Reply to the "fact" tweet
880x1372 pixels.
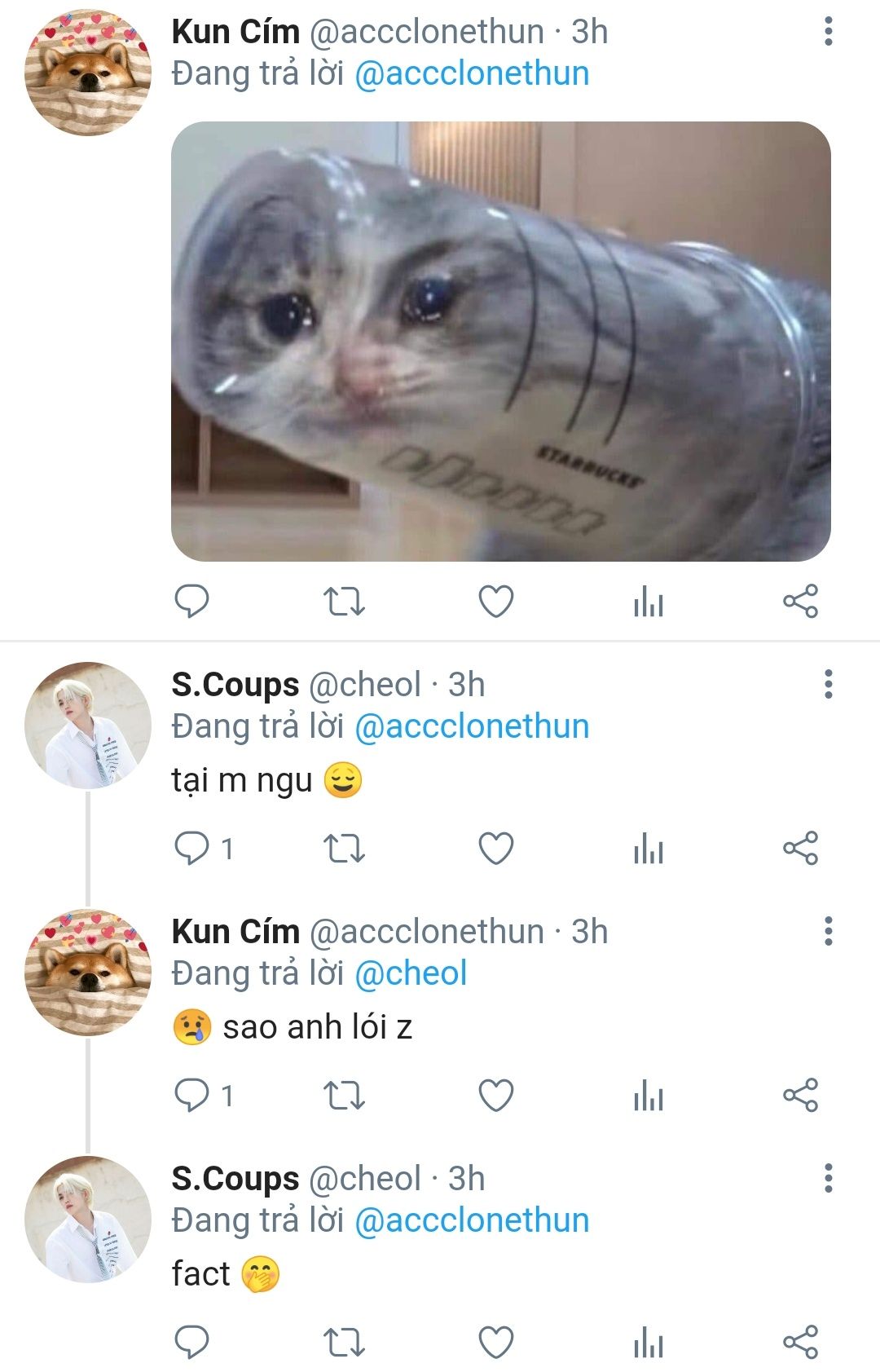click(192, 1343)
